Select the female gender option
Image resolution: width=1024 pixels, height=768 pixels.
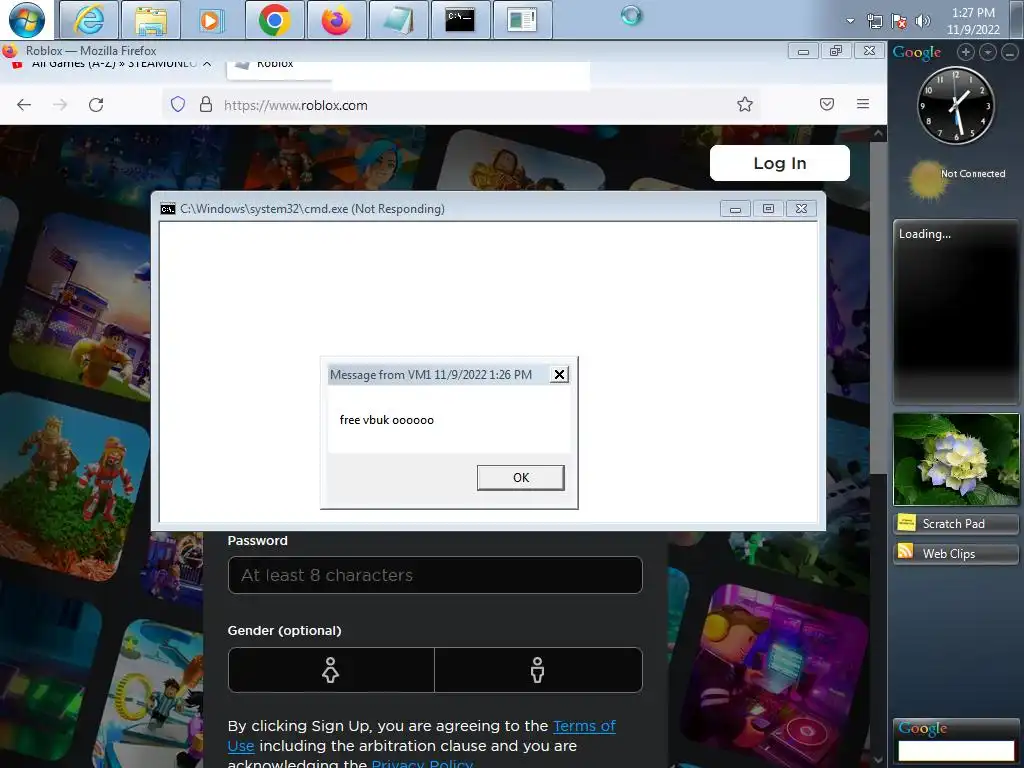(x=331, y=670)
